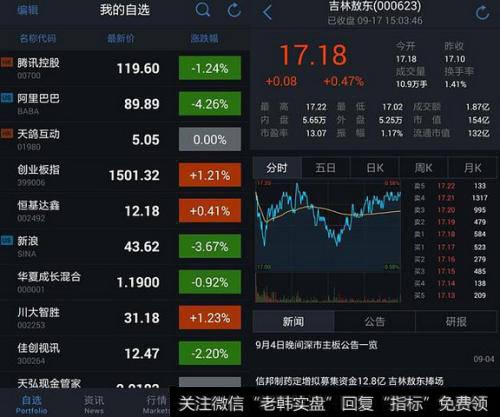
Task: Open the search magnifier icon
Action: coord(202,10)
